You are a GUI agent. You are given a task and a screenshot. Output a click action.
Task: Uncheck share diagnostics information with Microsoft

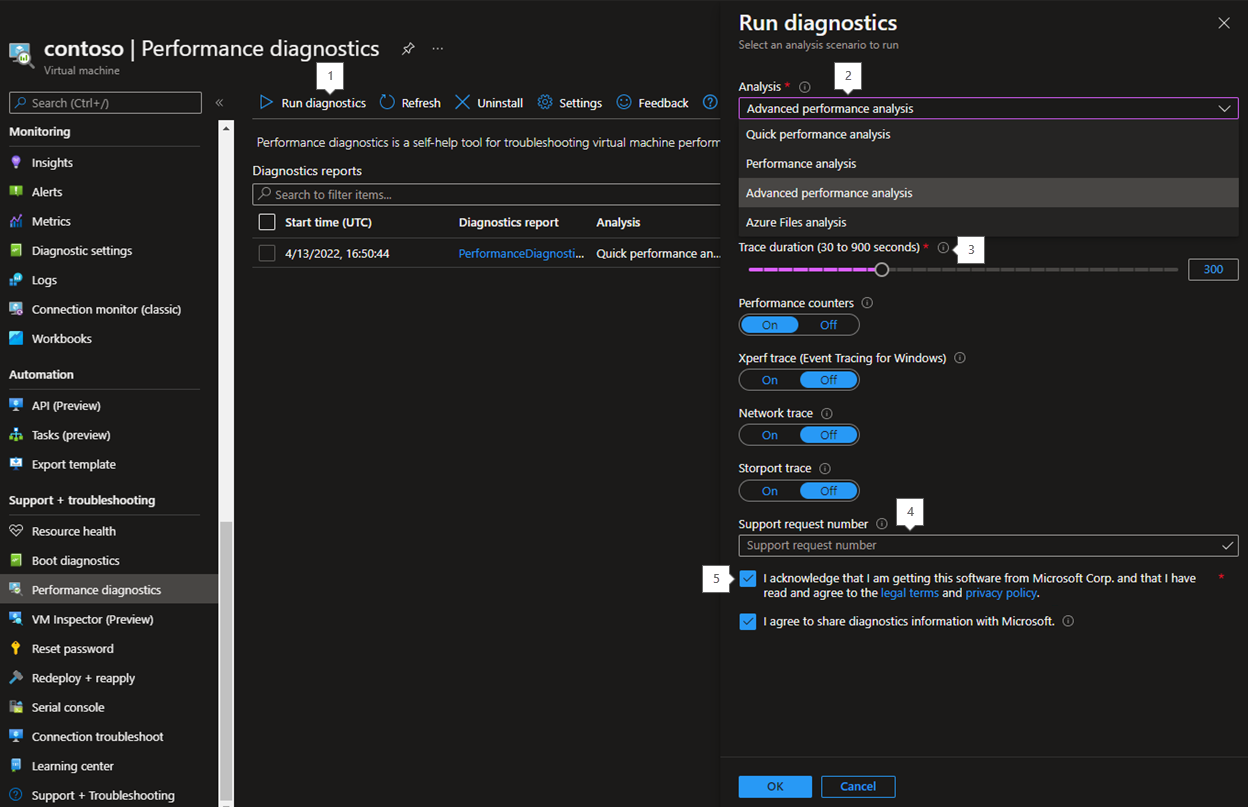(x=748, y=622)
